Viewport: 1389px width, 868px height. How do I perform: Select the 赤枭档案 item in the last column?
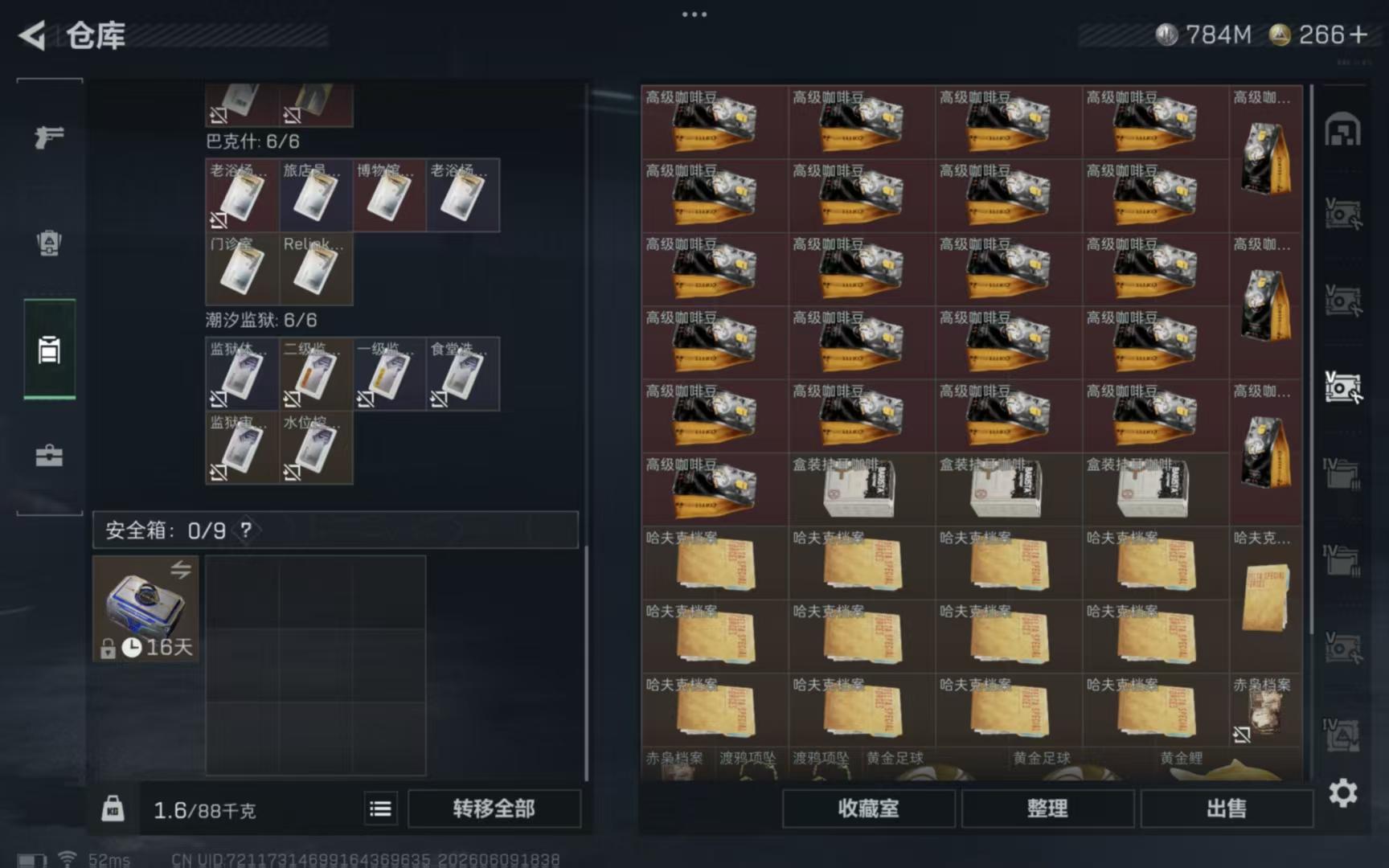1266,710
